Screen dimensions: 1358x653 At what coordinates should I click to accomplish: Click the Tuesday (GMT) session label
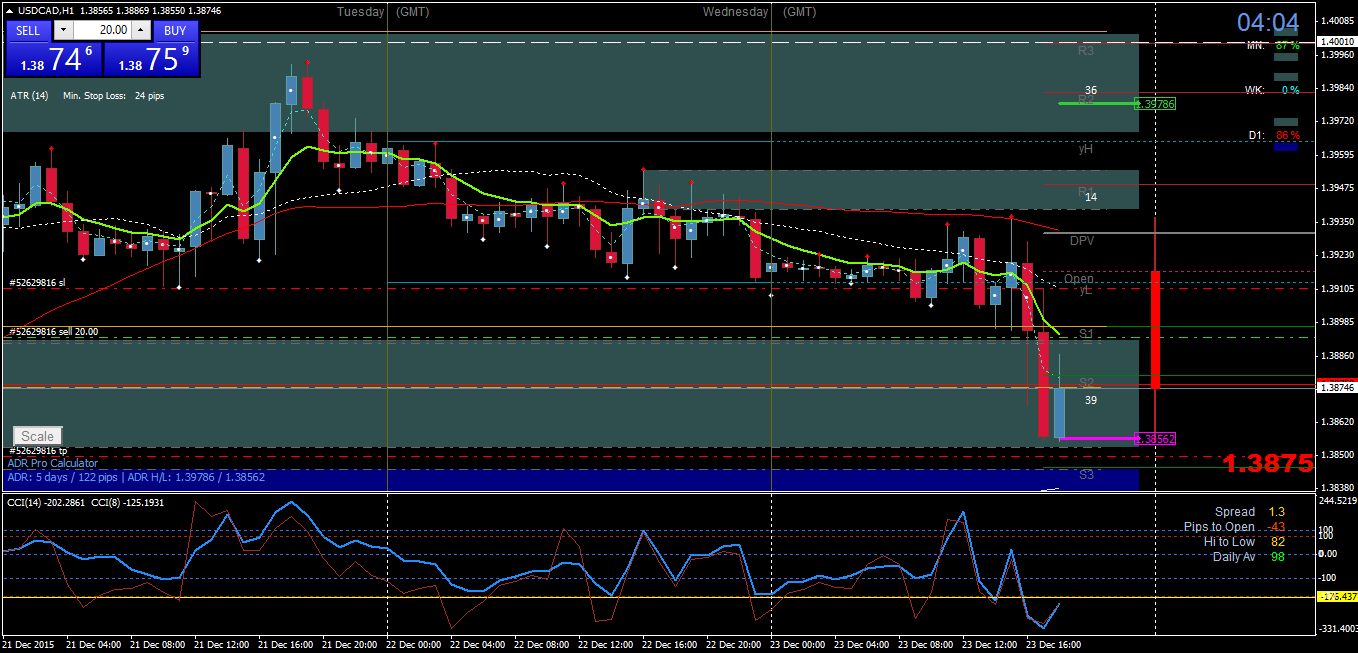[383, 12]
